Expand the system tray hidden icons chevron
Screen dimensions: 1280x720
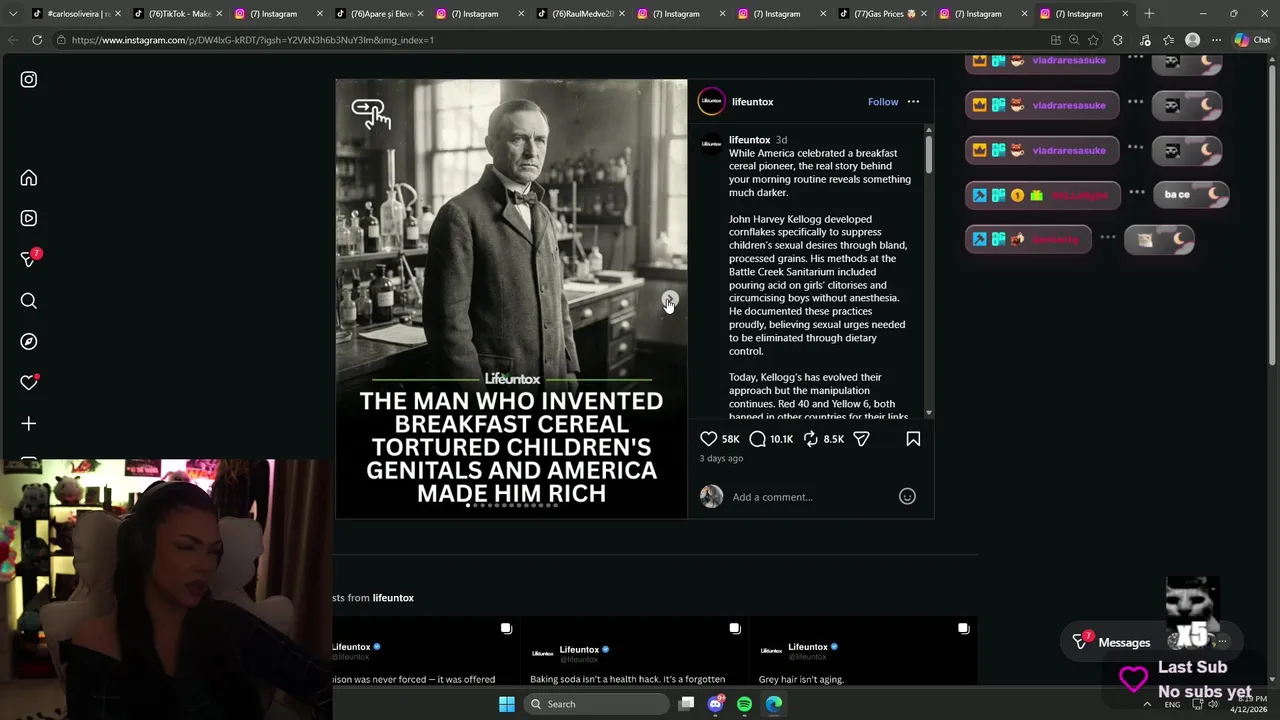(1147, 704)
